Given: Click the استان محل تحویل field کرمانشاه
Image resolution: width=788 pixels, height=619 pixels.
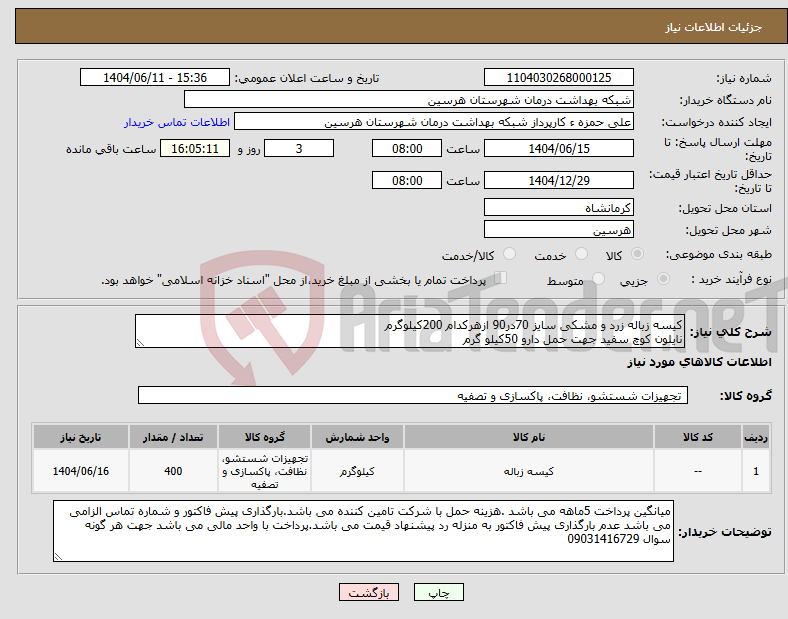Looking at the screenshot, I should (x=558, y=208).
